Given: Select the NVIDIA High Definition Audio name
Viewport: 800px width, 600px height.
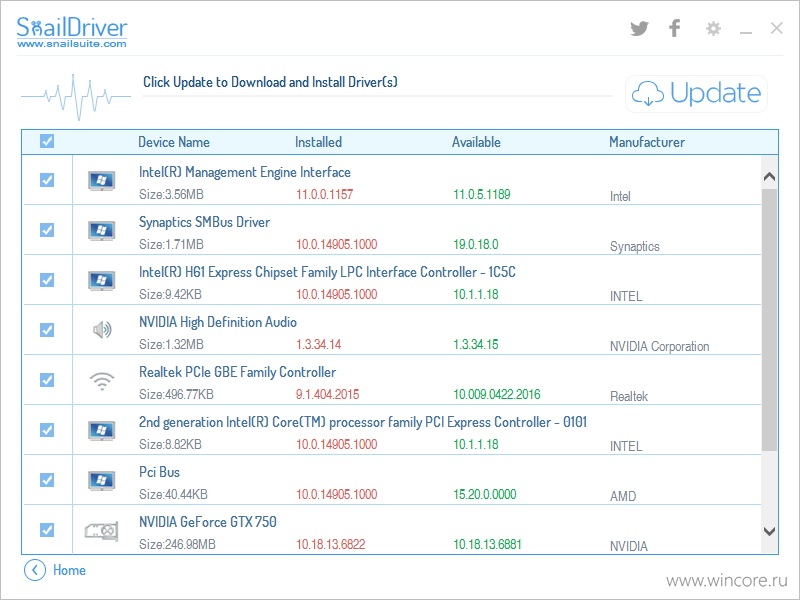Looking at the screenshot, I should coord(218,322).
